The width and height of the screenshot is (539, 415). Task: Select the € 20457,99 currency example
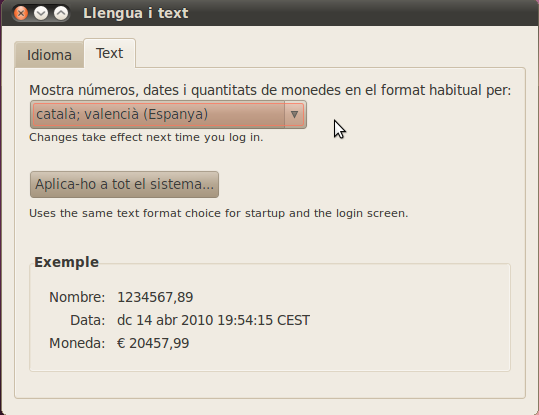[x=153, y=343]
